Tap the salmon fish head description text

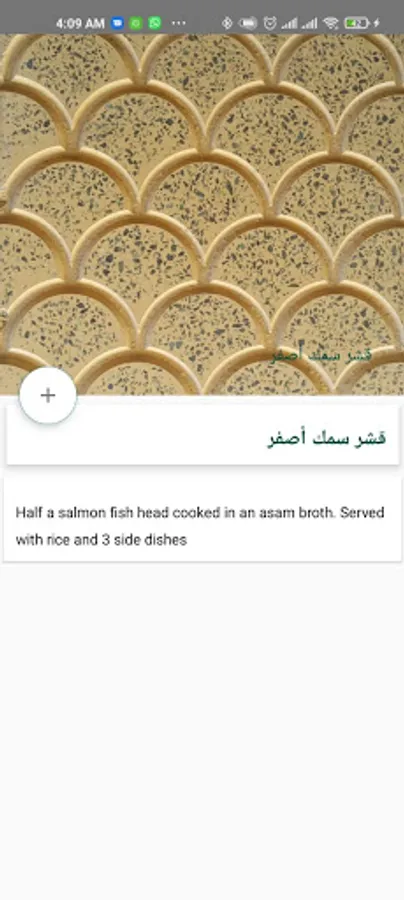point(200,526)
